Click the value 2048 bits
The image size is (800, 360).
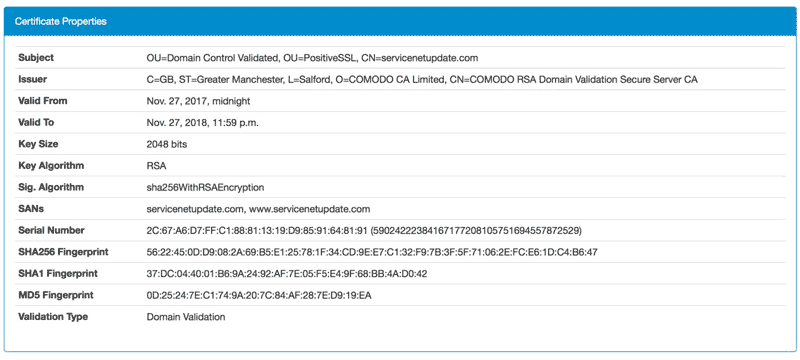(167, 144)
